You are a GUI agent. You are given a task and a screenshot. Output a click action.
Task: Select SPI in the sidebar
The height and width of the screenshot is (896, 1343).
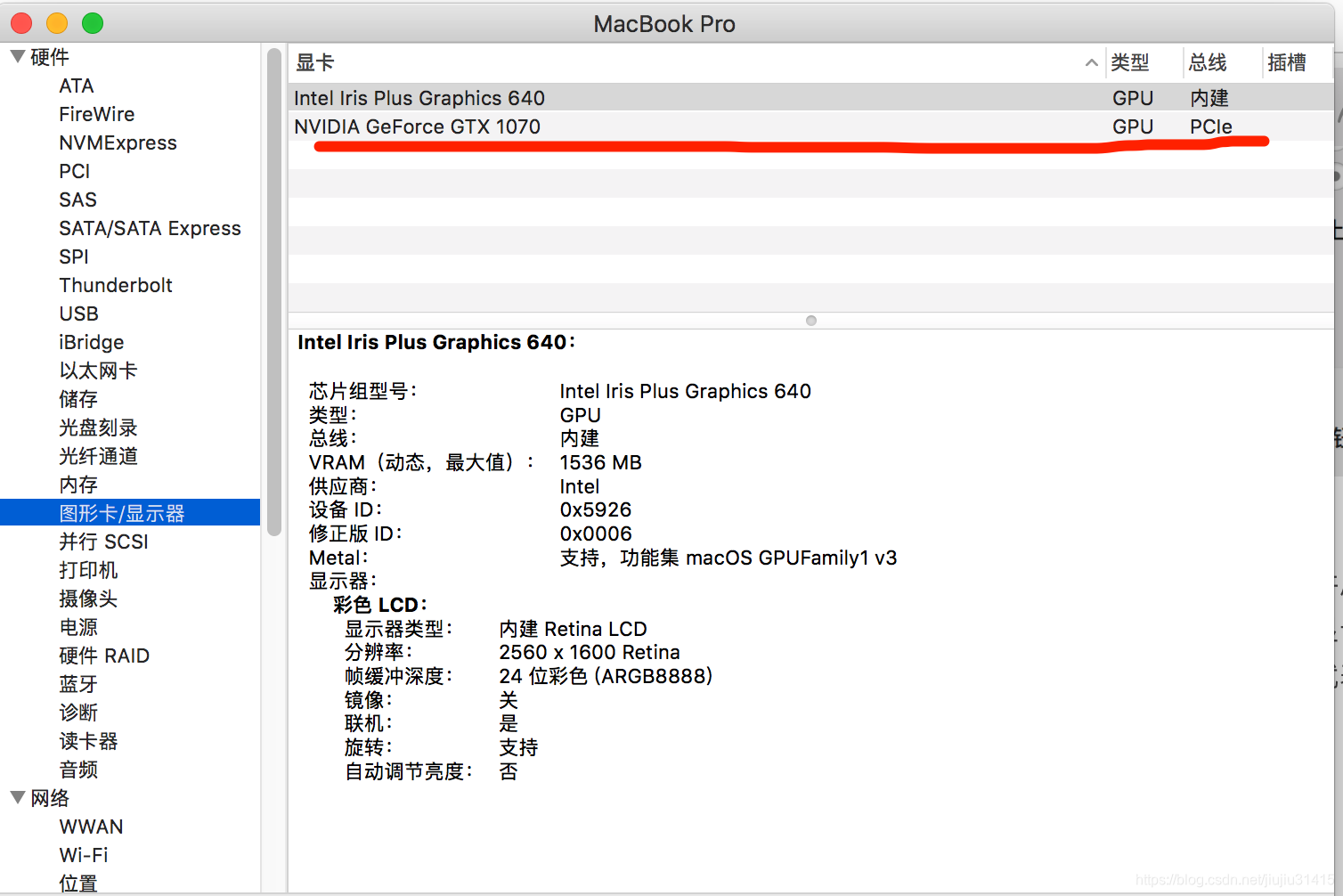pos(74,257)
